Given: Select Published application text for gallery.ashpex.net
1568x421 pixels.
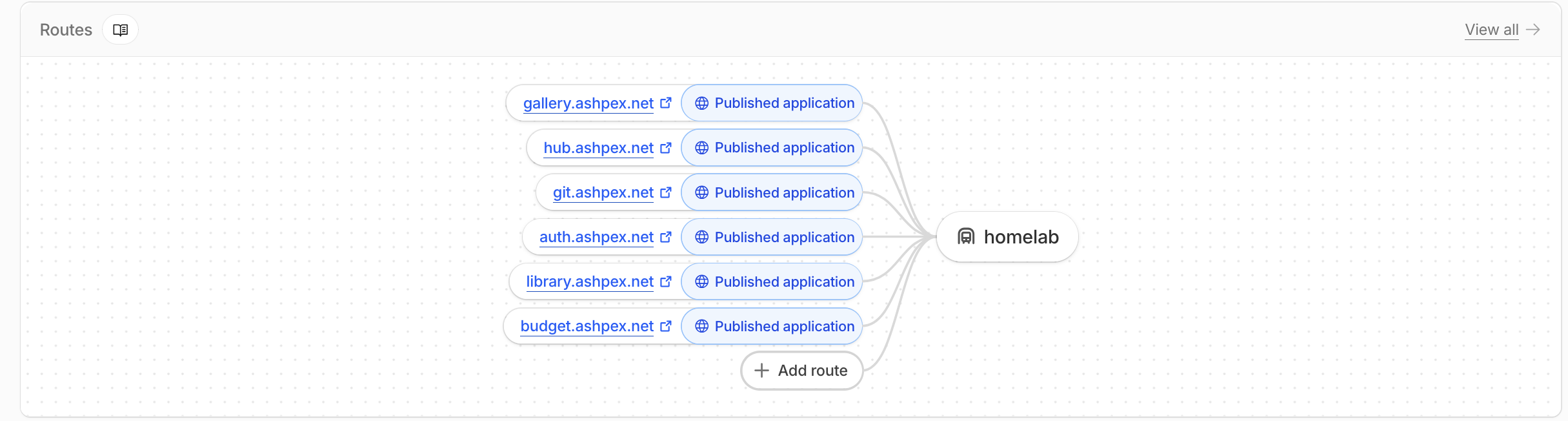Looking at the screenshot, I should tap(785, 103).
